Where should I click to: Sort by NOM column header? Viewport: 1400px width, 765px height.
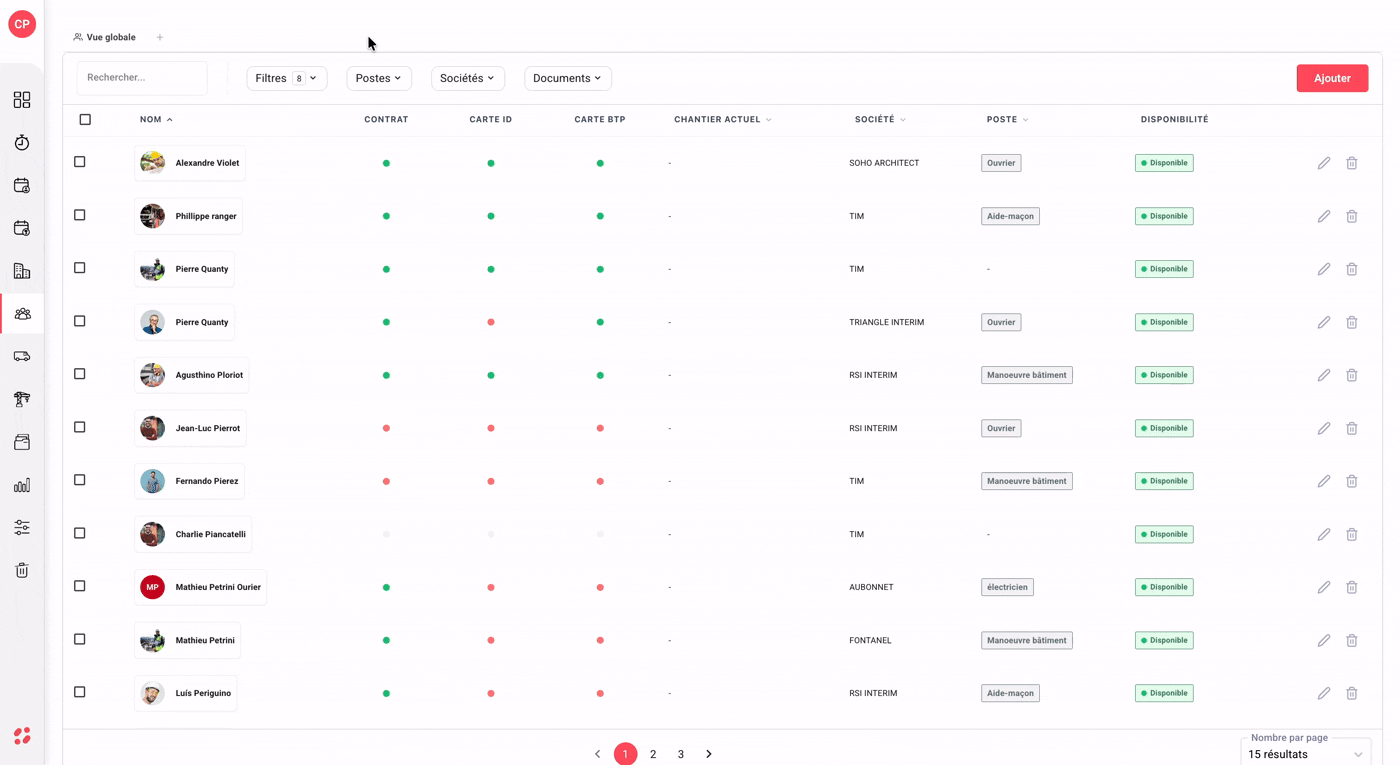click(156, 119)
